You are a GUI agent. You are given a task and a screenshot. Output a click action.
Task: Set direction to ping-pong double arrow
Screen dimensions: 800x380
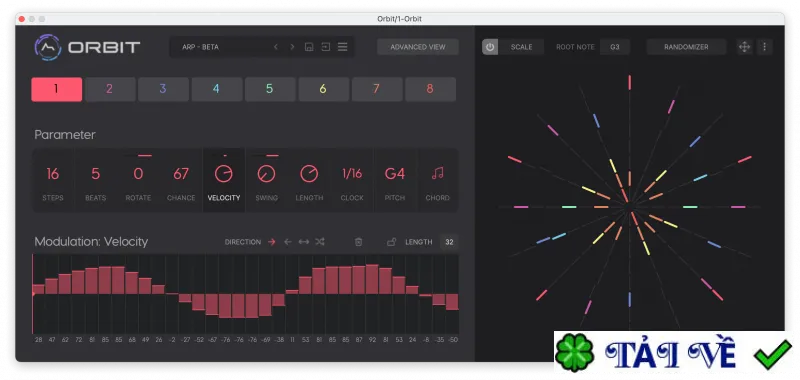coord(304,242)
